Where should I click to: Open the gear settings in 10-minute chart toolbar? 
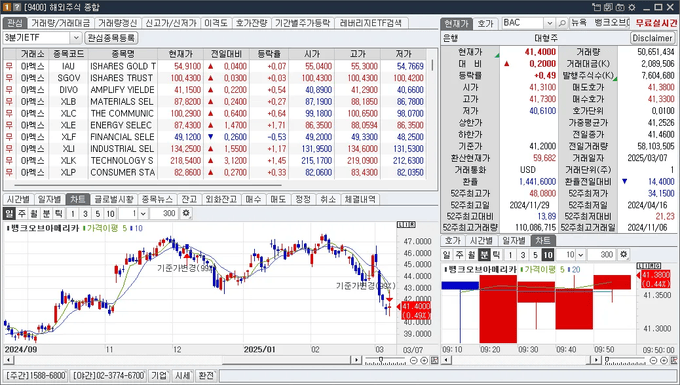click(623, 254)
